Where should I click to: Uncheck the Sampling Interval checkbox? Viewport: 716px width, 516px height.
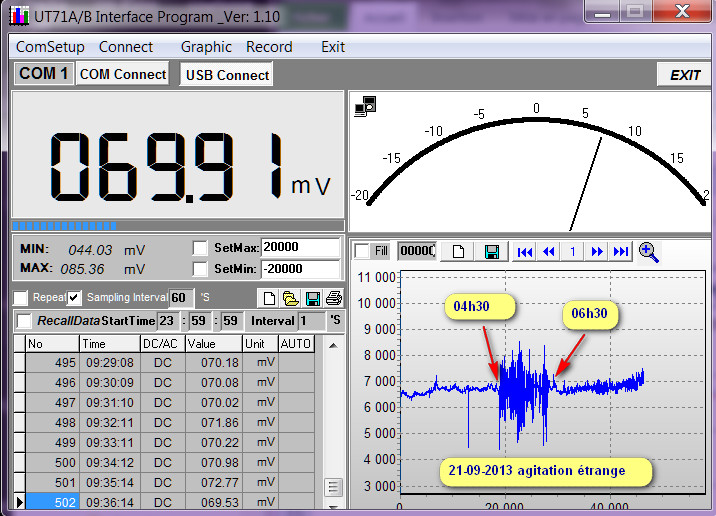(74, 298)
